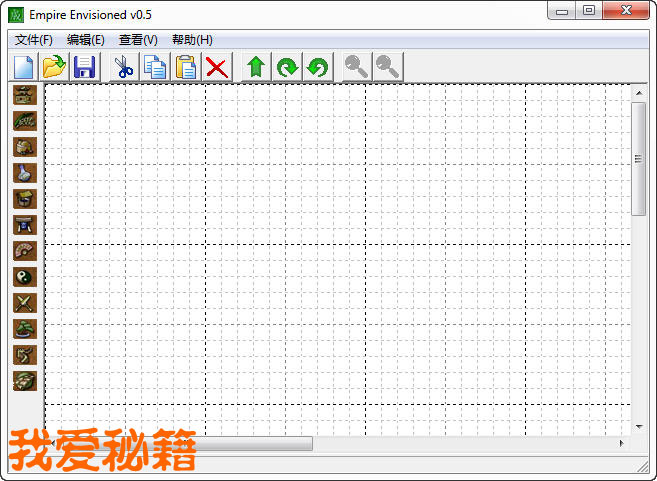657x481 pixels.
Task: Select the crossed swords military icon
Action: tap(25, 303)
